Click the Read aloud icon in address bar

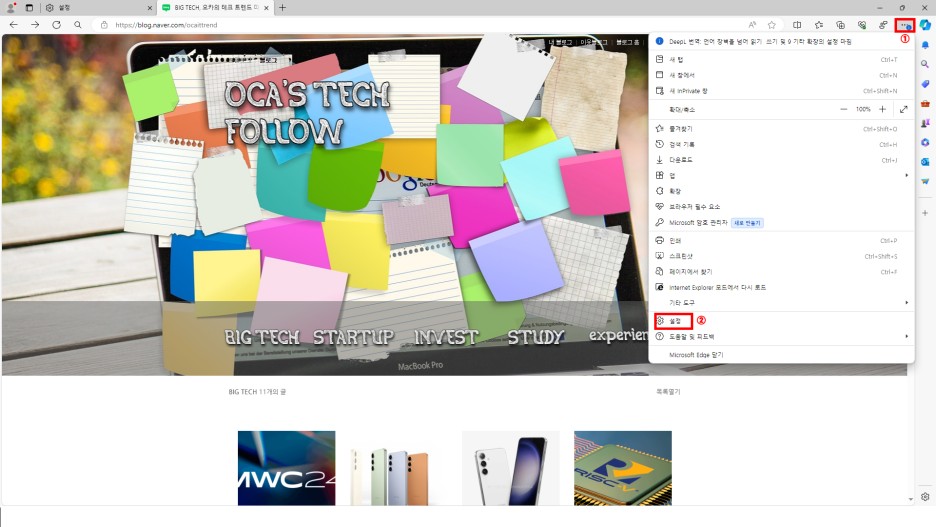point(752,25)
